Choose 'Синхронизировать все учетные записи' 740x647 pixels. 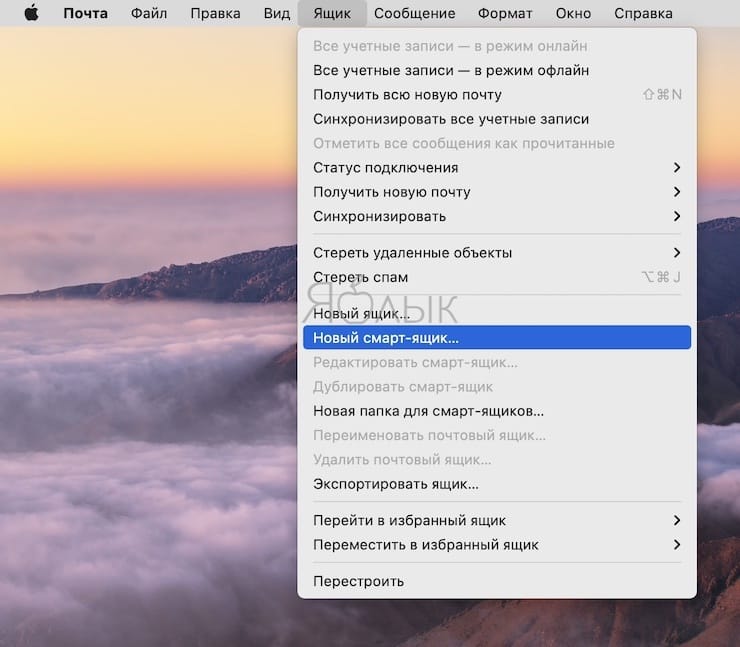(497, 119)
